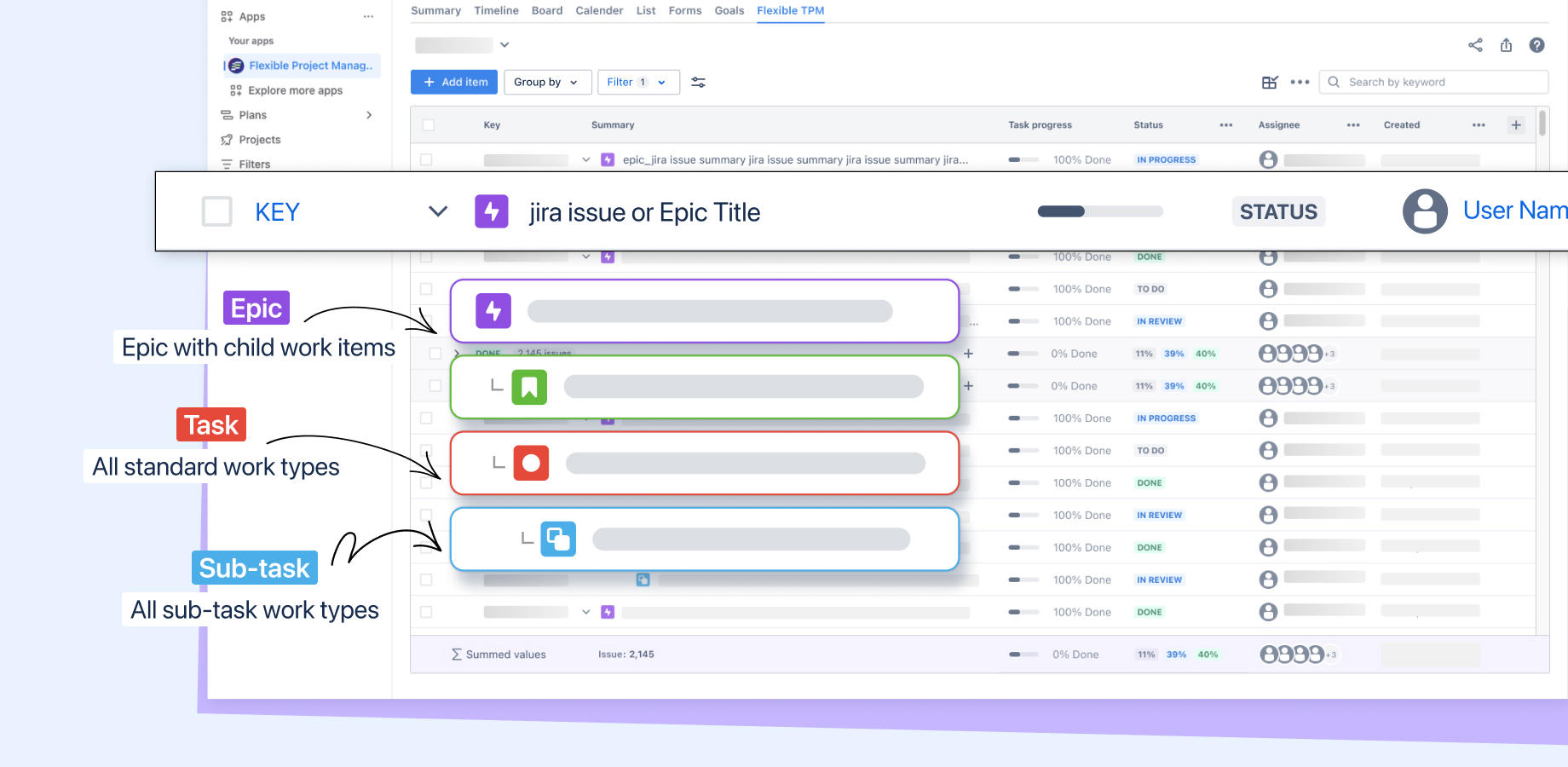Screen dimensions: 1568x767
Task: Click the task progress bar in KEY row
Action: point(1099,211)
